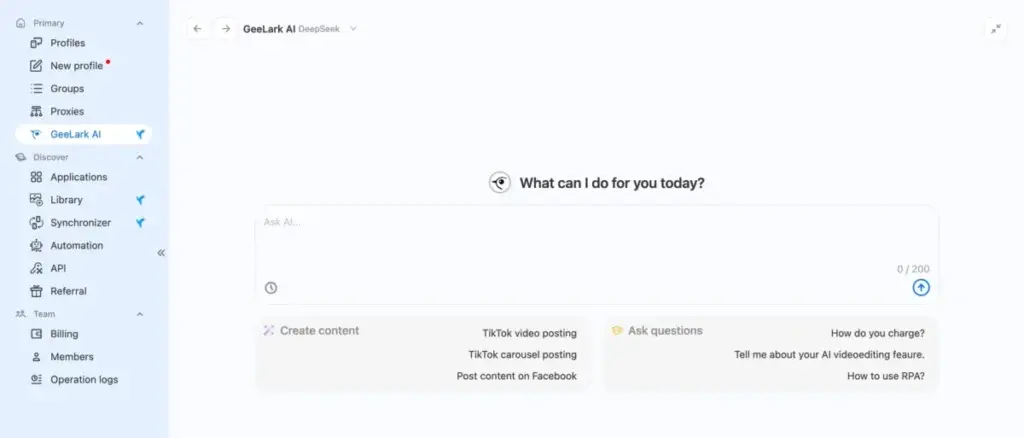Screen dimensions: 1024x438
Task: Click the Synchronizer sidebar icon
Action: 37,223
